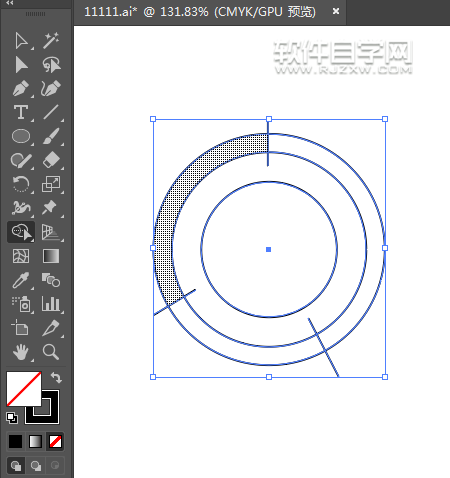
Task: Set the None mode button under swatches
Action: [55, 442]
